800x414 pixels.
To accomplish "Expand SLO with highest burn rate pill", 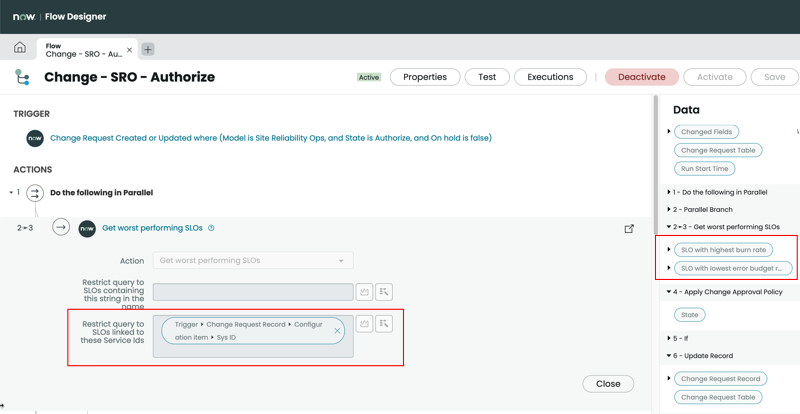I will coord(669,250).
